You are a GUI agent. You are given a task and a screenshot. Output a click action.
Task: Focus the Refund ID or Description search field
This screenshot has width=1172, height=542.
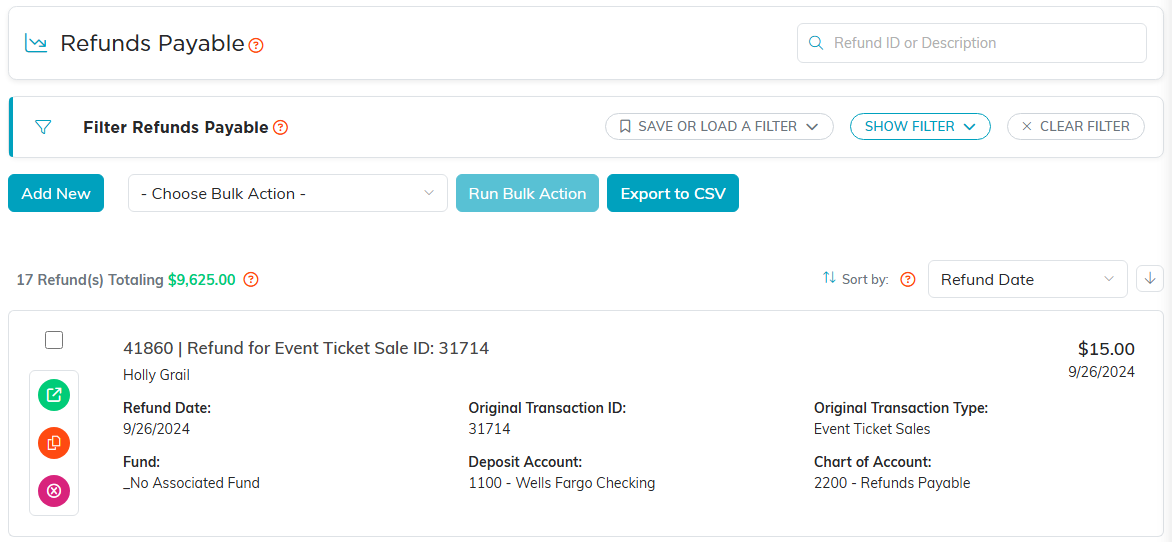[x=972, y=43]
